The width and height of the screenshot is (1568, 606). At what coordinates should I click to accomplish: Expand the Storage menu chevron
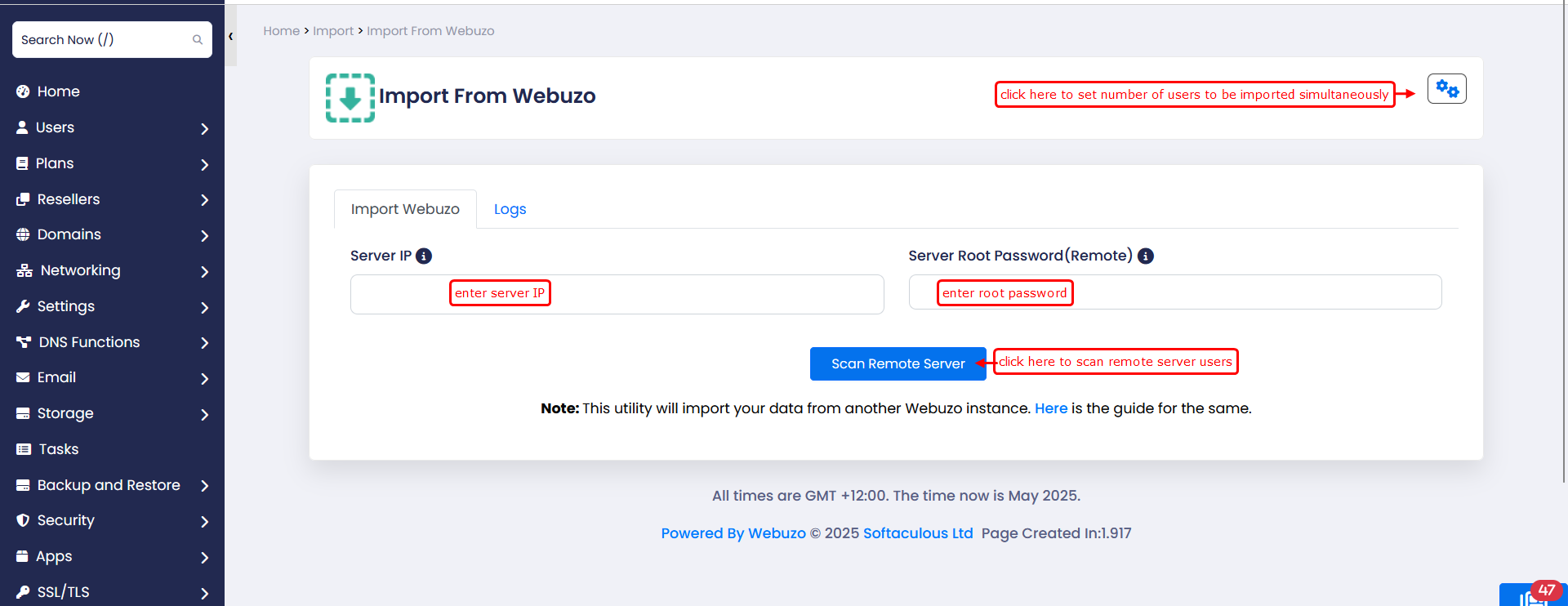pyautogui.click(x=205, y=414)
